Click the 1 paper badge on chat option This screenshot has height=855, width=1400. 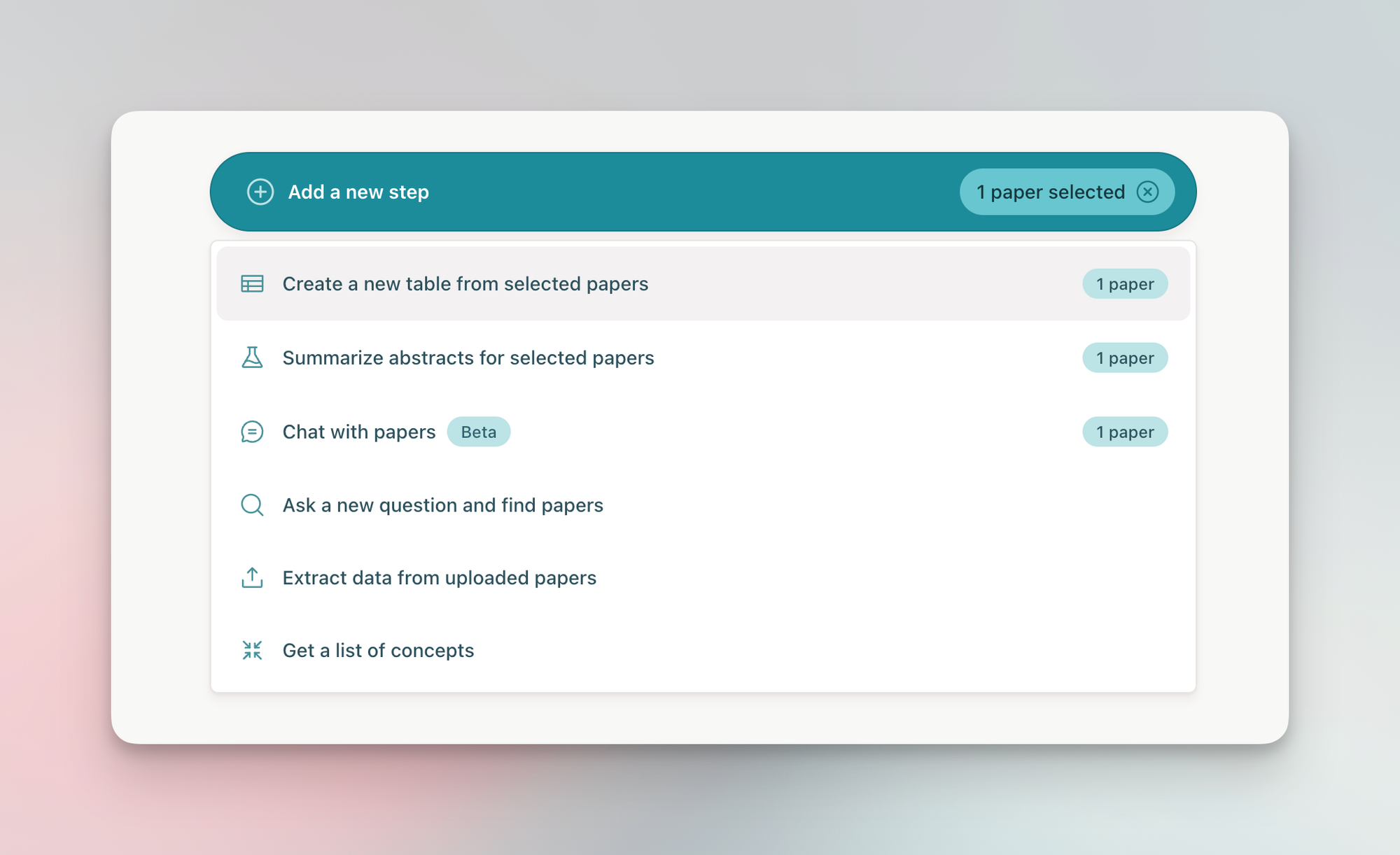click(1125, 431)
